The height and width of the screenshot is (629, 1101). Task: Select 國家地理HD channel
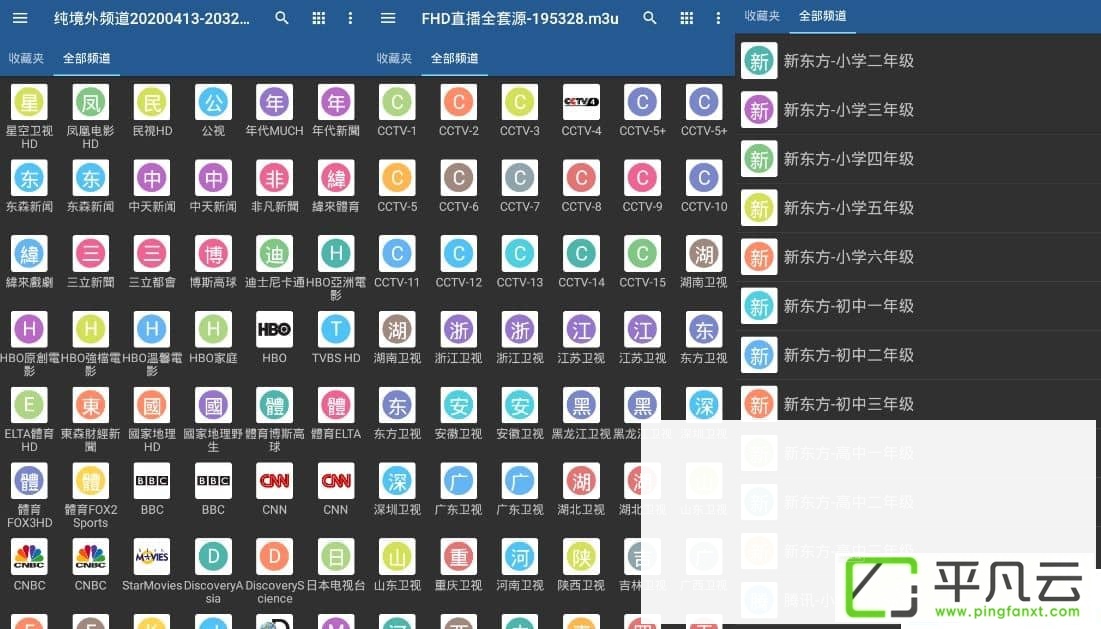tap(152, 419)
